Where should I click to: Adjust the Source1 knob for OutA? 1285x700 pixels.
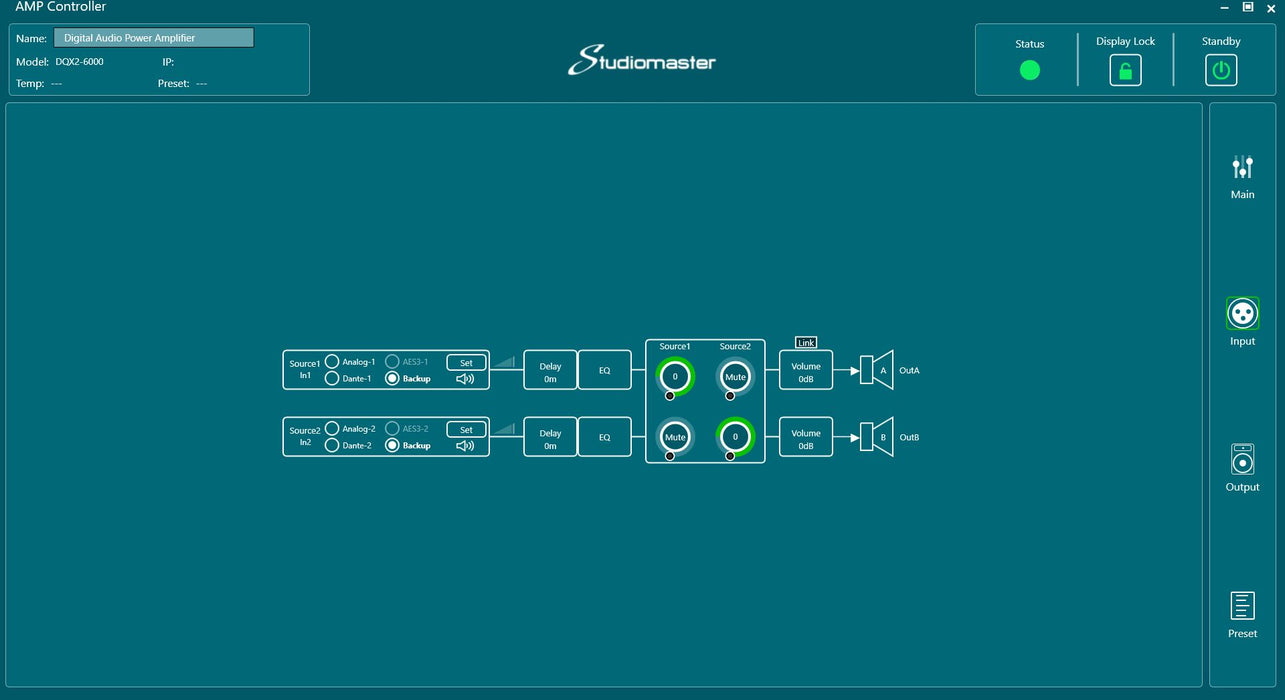[675, 377]
